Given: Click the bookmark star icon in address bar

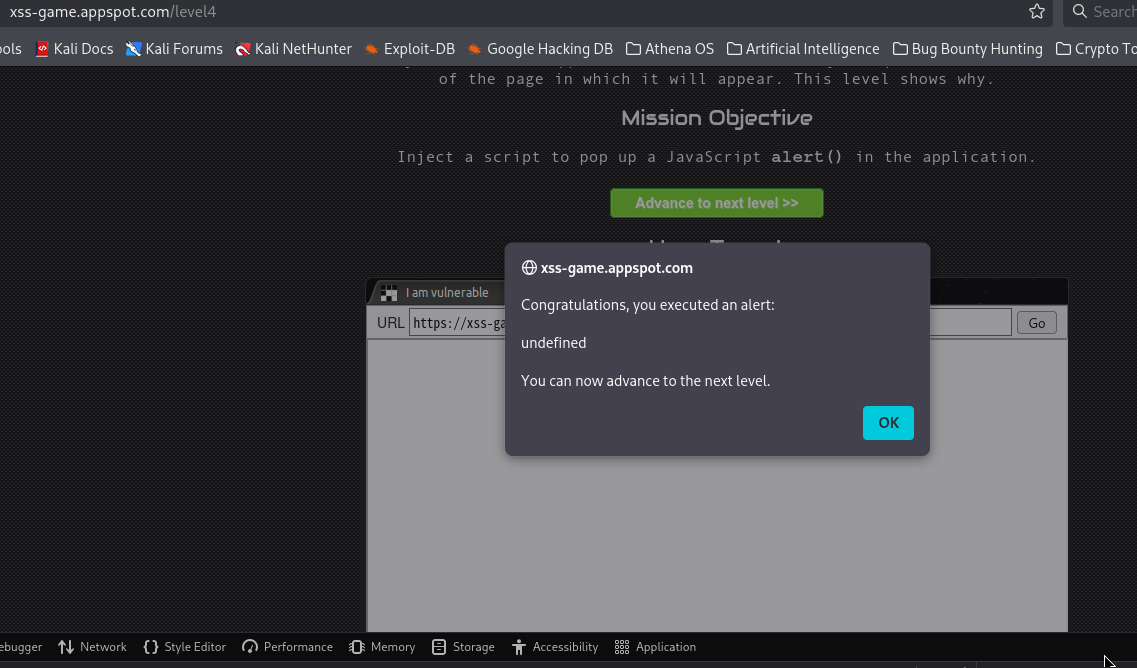Looking at the screenshot, I should click(x=1037, y=12).
